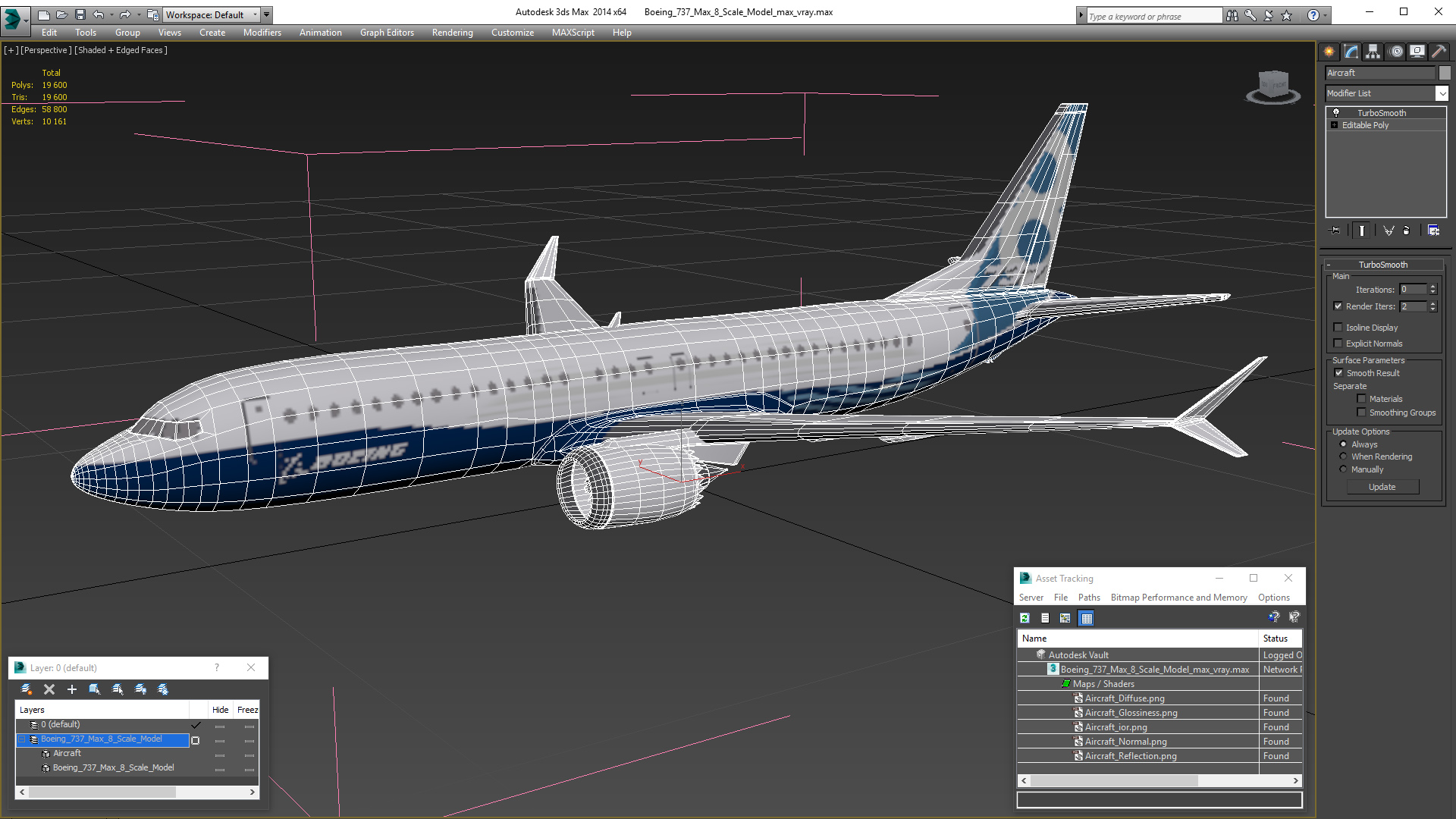Screen dimensions: 1456x819
Task: Click the ViewCube in the viewport
Action: tap(1273, 86)
